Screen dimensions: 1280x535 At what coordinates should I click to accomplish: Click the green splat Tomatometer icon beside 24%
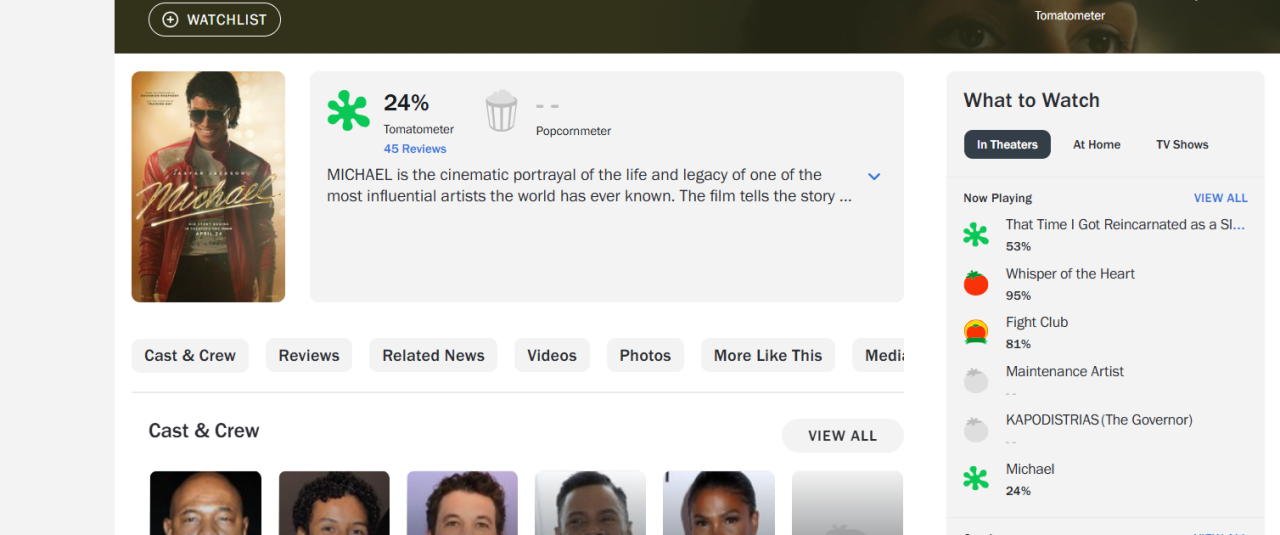(348, 110)
